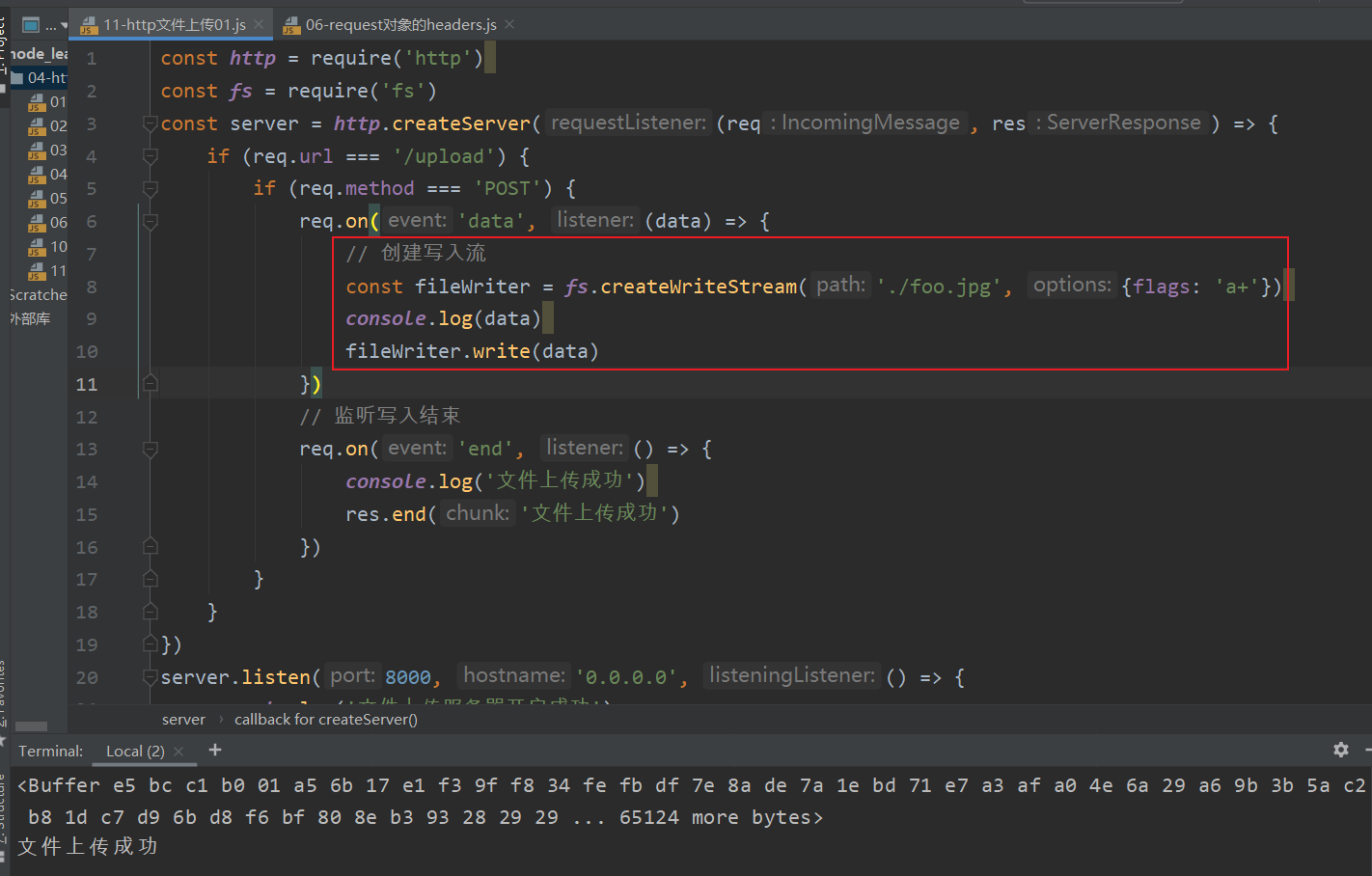Add a new terminal session
The image size is (1372, 876).
[215, 750]
